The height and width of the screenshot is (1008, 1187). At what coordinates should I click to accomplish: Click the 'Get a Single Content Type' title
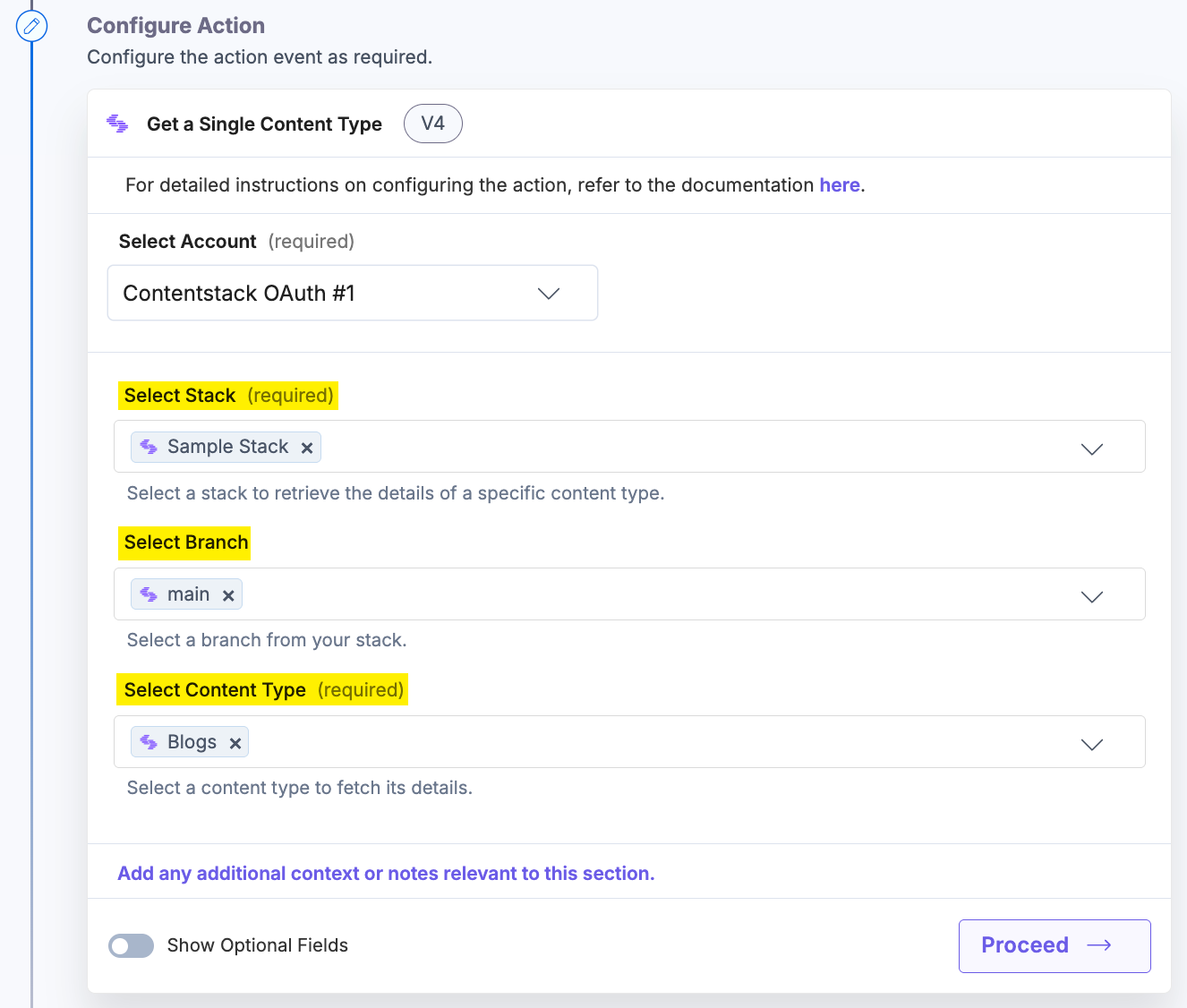click(x=264, y=124)
